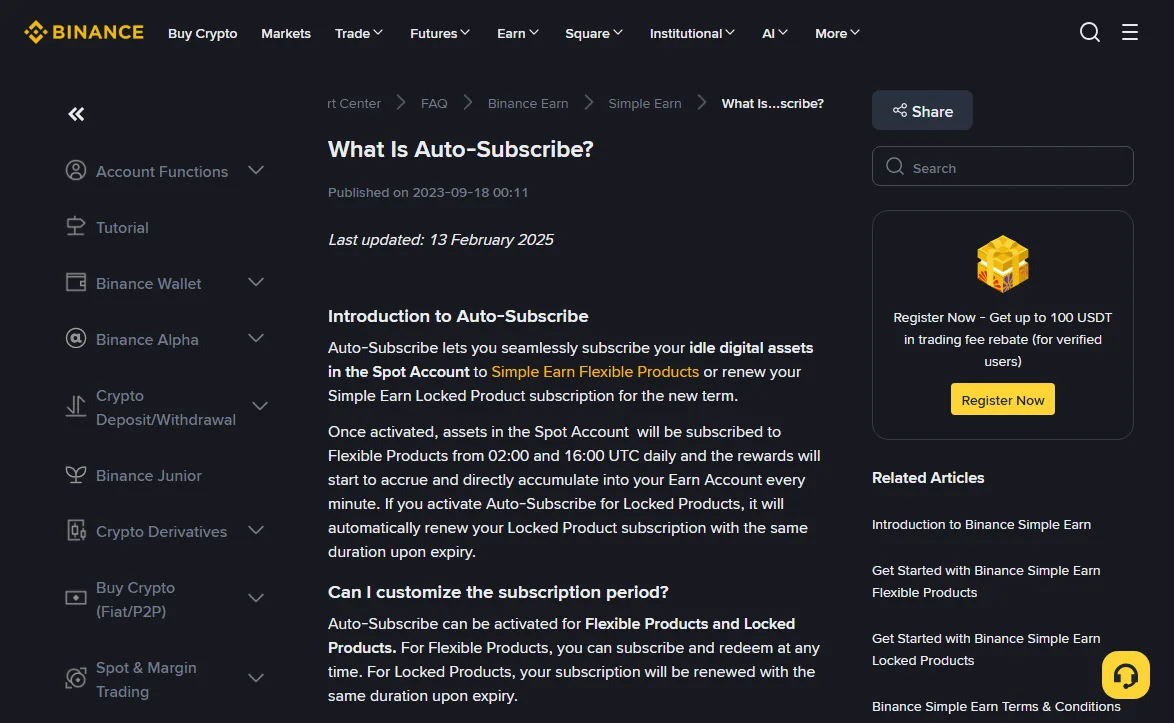
Task: Click the Binance logo
Action: pos(84,32)
